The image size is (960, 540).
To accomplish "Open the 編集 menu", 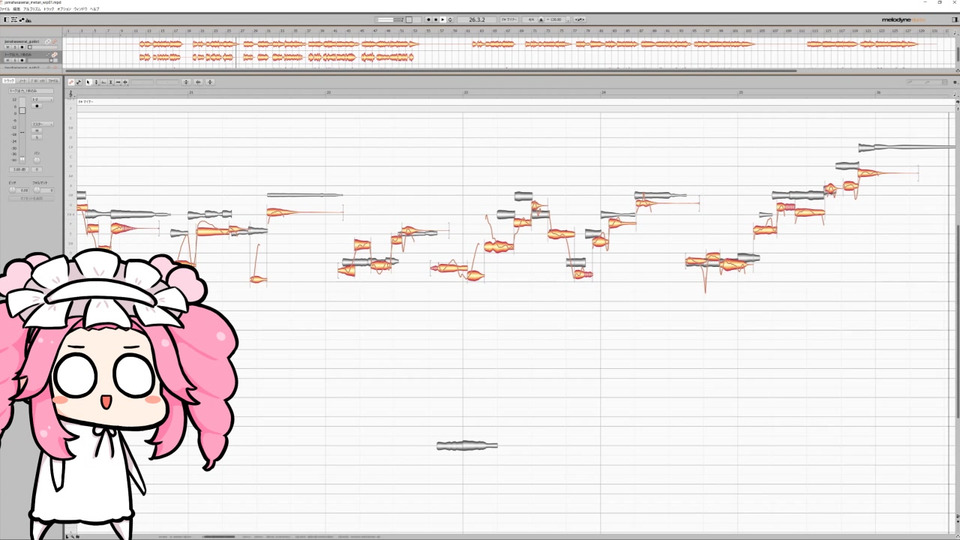I will coord(17,9).
